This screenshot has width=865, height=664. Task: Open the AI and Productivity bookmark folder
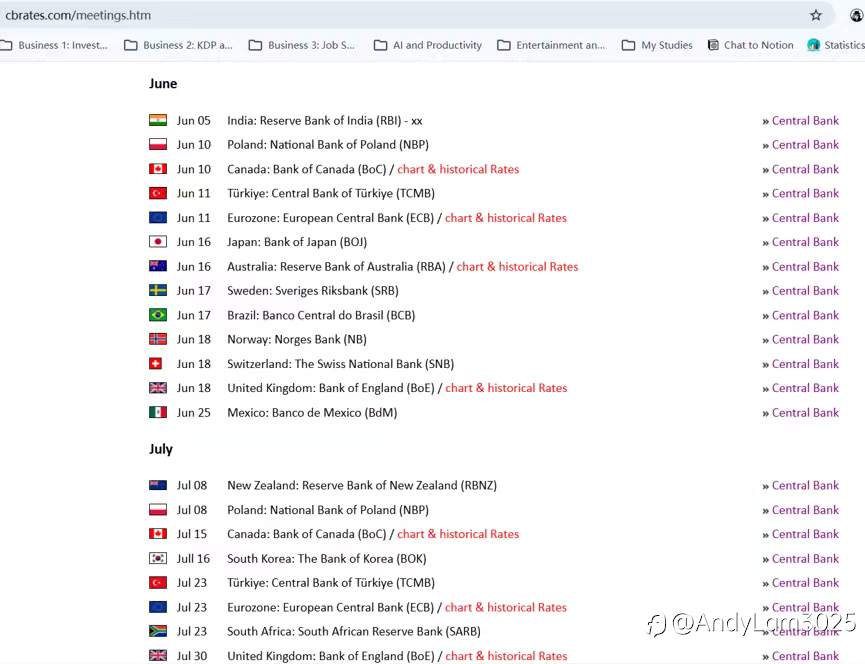pos(428,45)
